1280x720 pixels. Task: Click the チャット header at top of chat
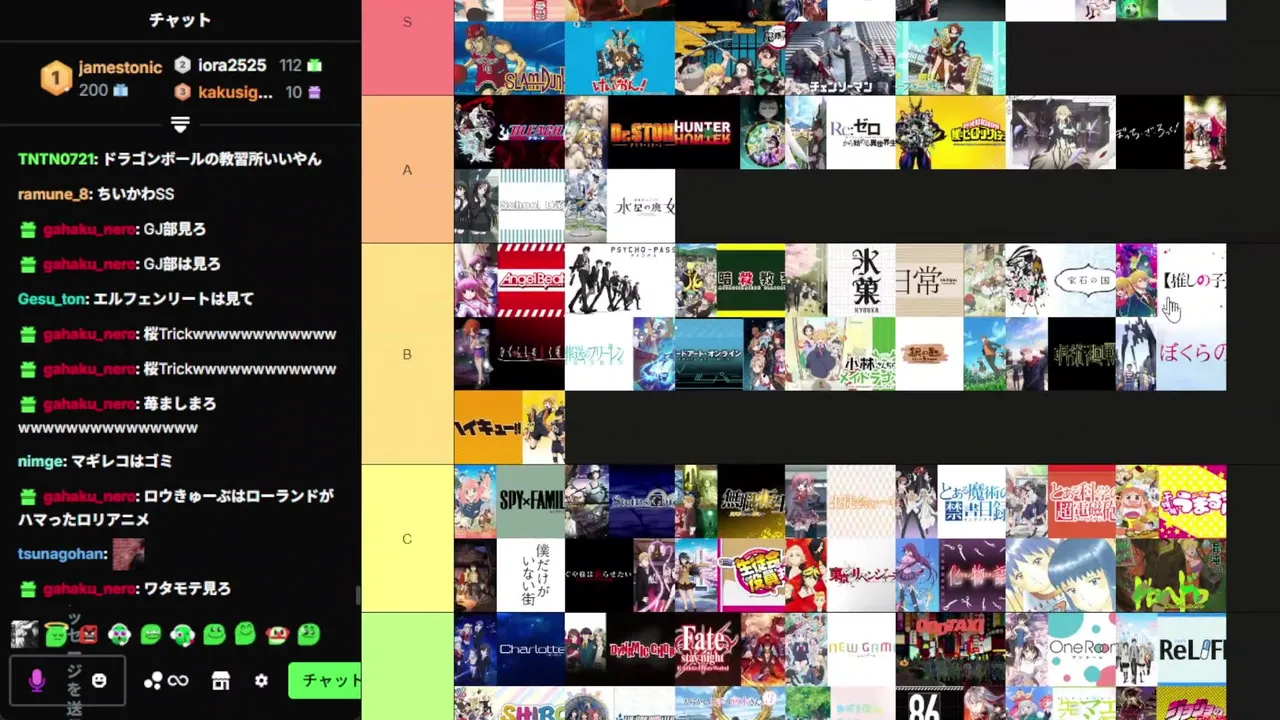click(180, 20)
